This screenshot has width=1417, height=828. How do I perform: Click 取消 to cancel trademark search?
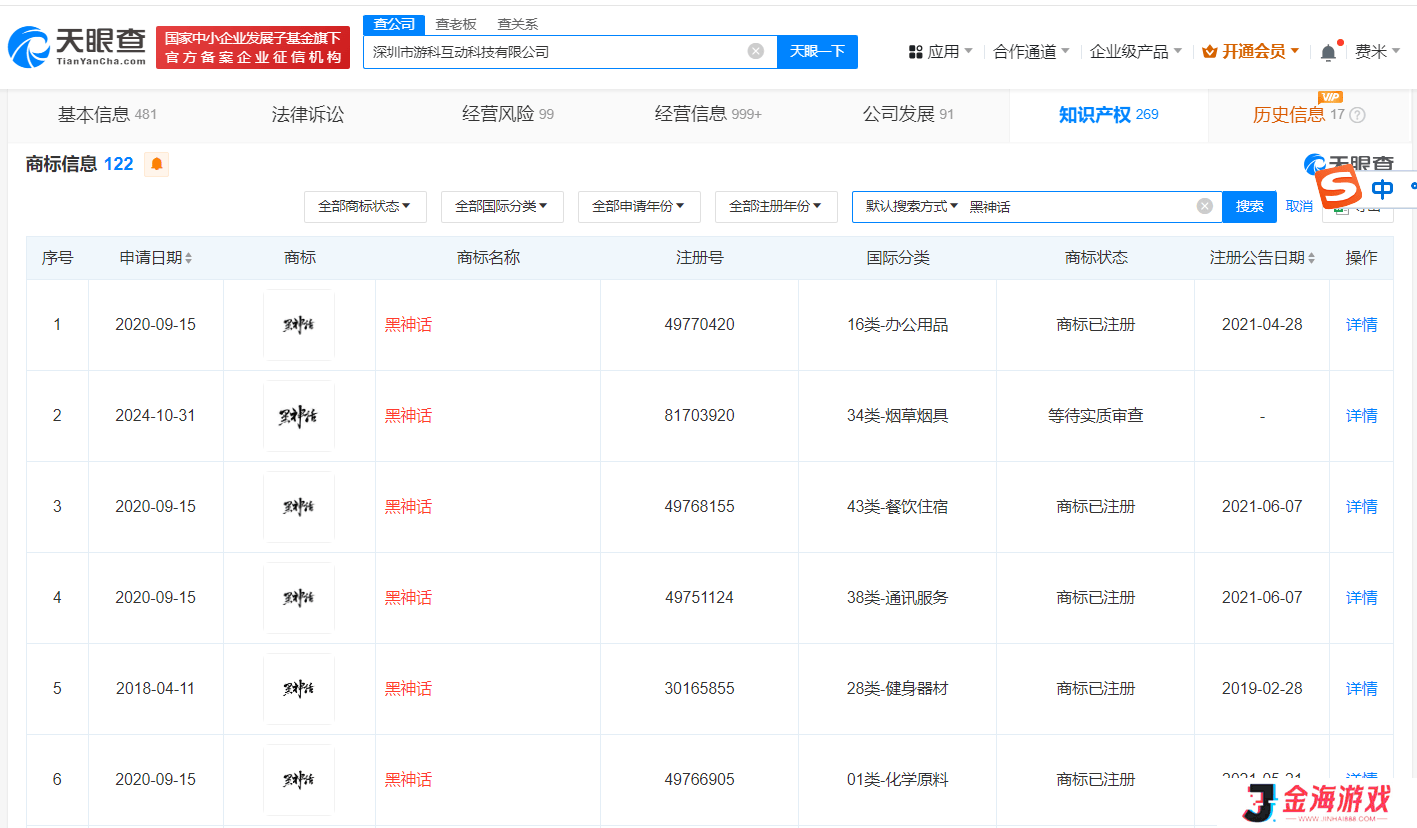click(x=1299, y=206)
